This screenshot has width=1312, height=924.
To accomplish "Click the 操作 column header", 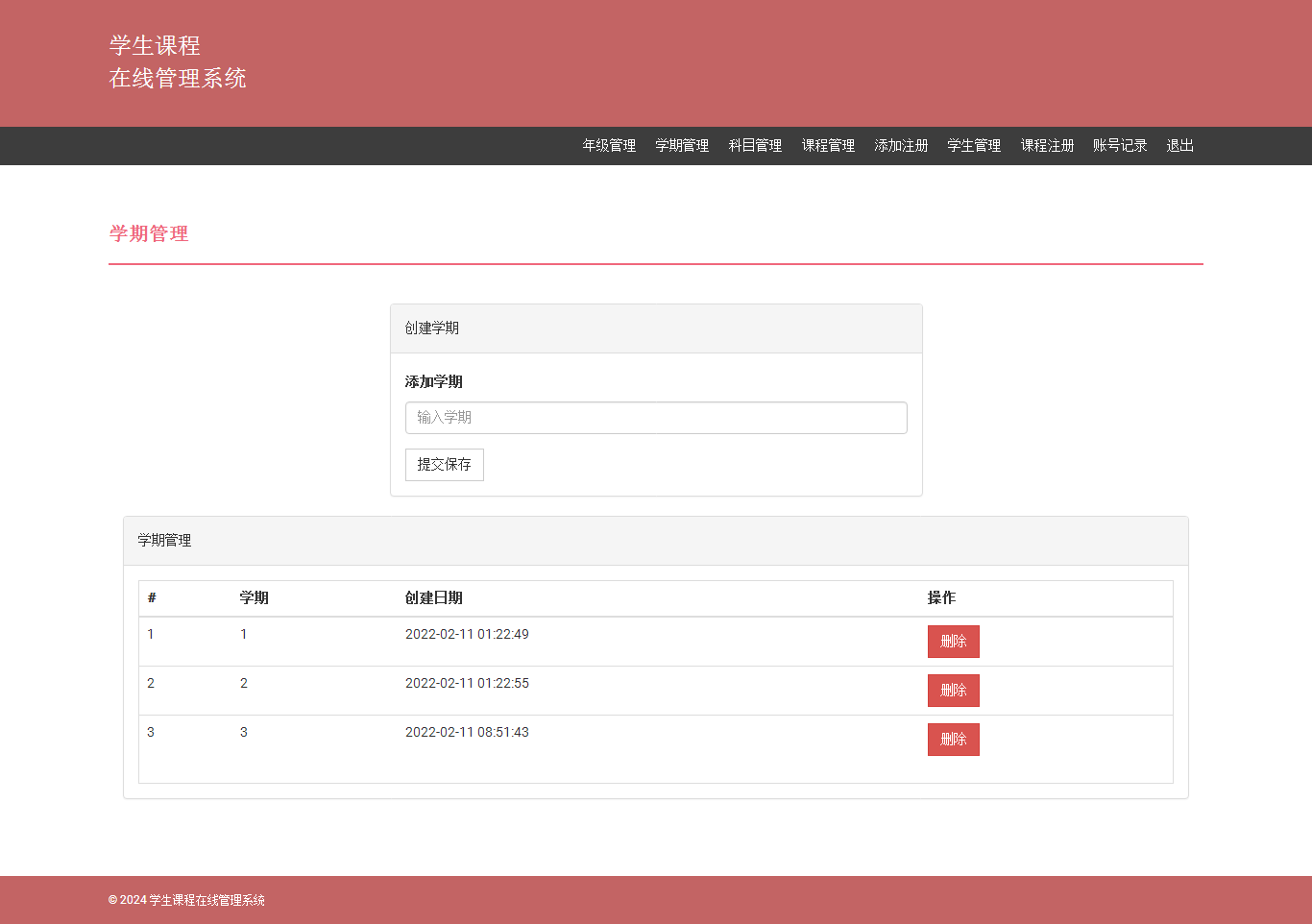I will click(x=941, y=598).
